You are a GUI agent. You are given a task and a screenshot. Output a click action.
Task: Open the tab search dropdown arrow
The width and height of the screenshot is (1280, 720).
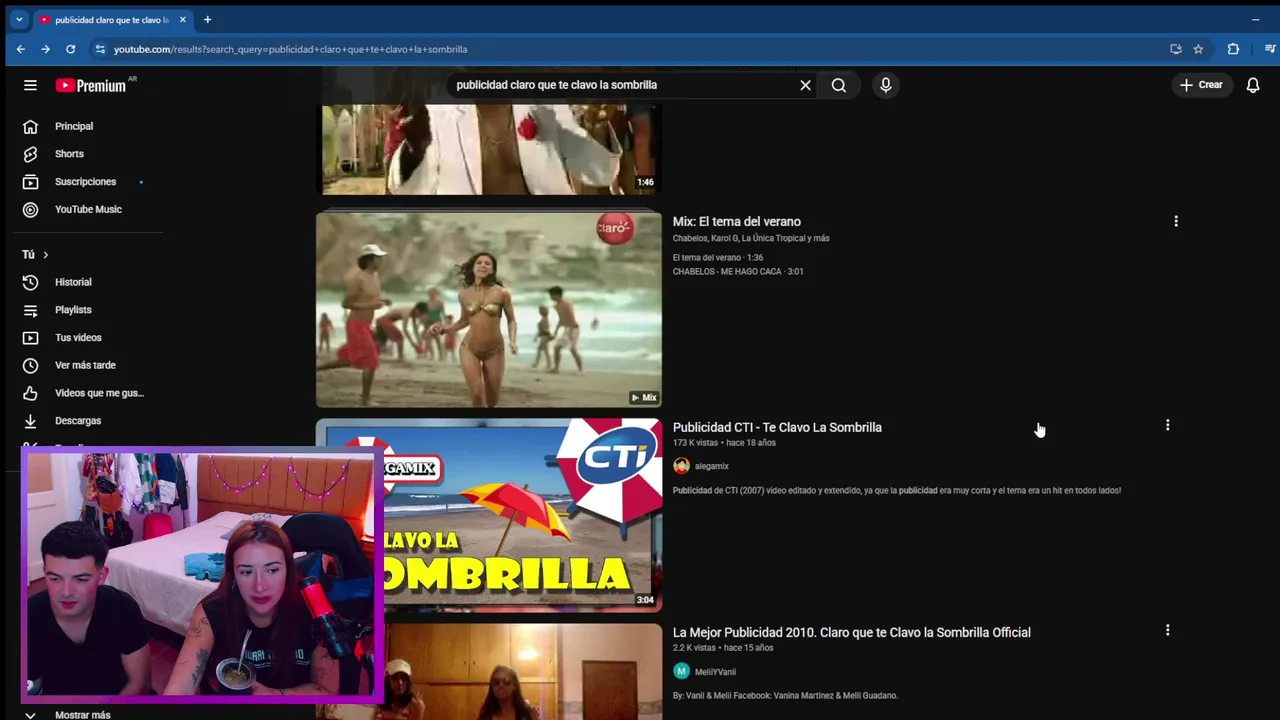[x=18, y=19]
